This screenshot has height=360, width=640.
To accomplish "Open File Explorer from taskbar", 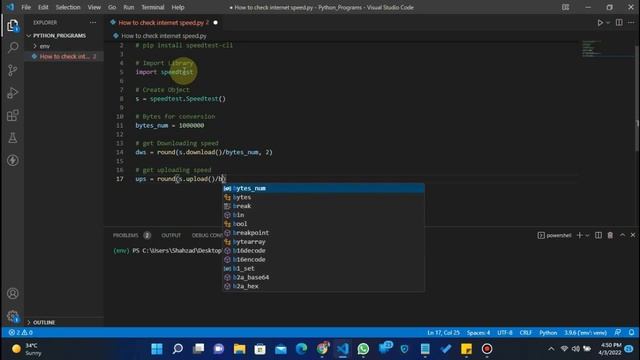I will (x=240, y=349).
